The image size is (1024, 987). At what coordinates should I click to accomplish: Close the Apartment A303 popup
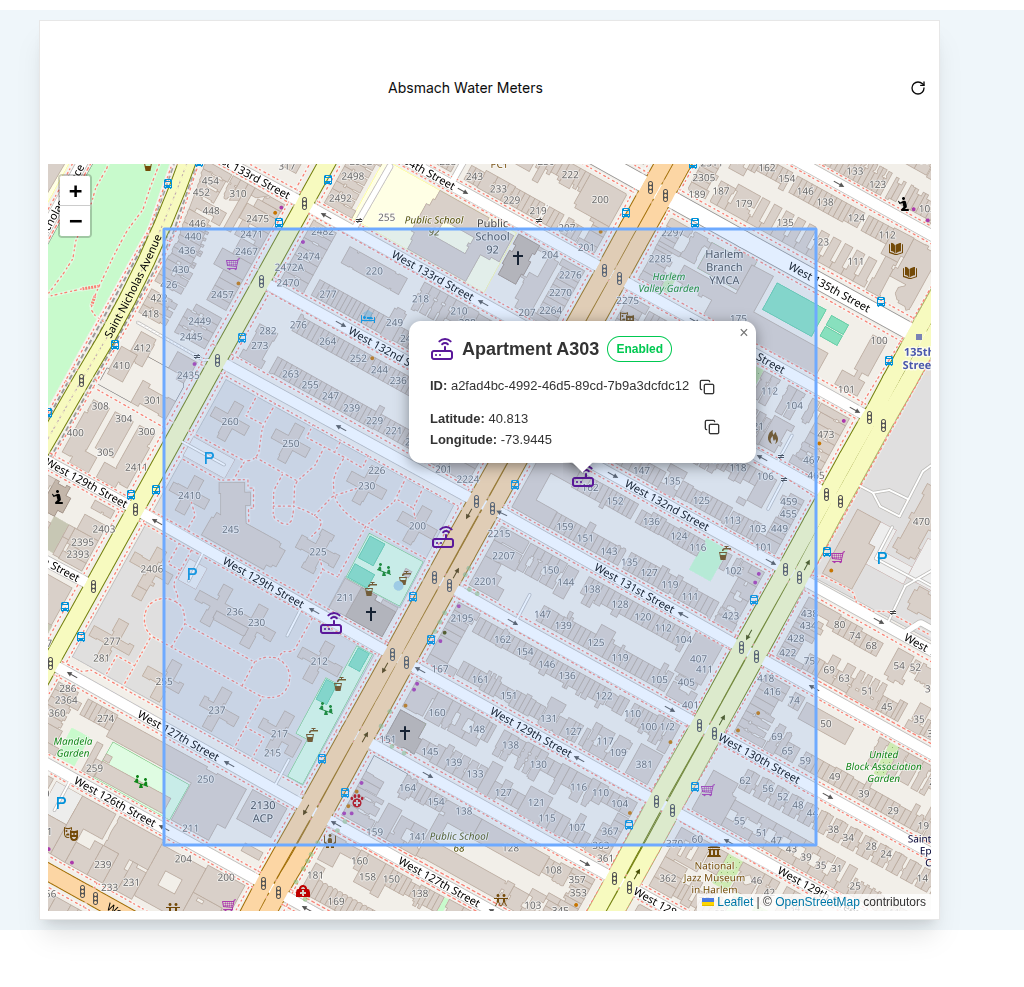pos(743,333)
